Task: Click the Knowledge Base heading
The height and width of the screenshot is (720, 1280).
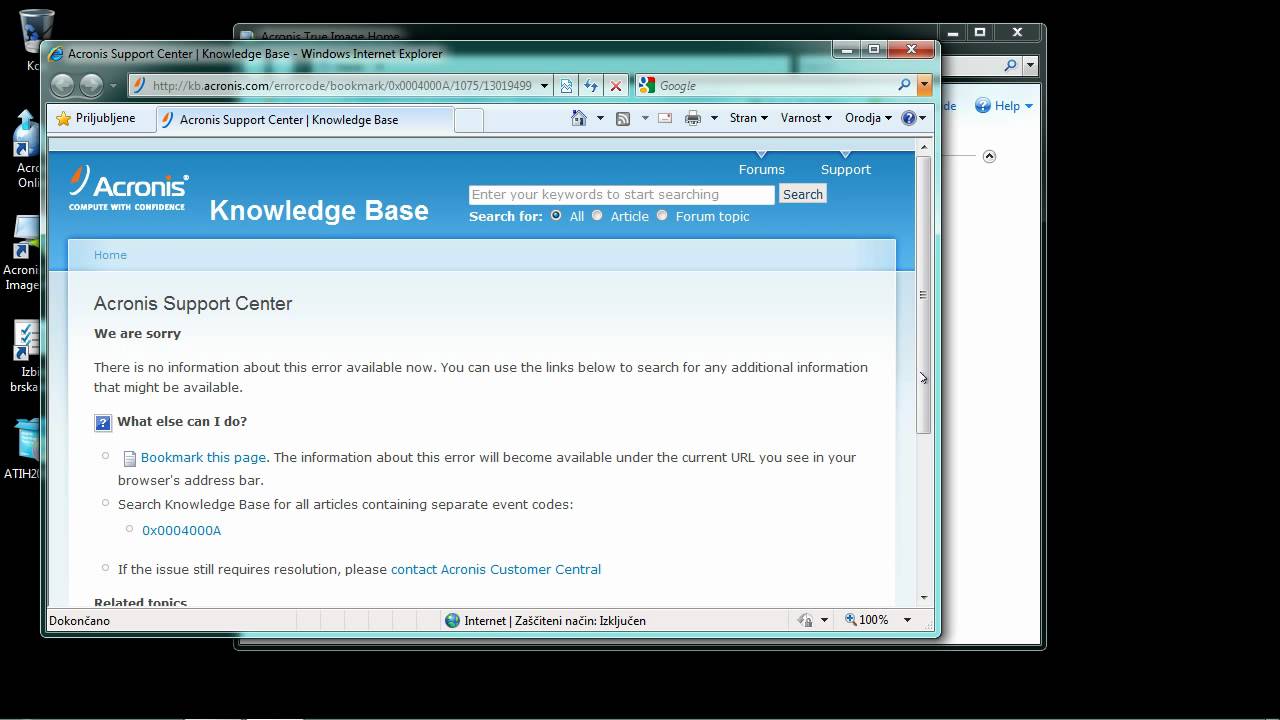Action: tap(319, 210)
